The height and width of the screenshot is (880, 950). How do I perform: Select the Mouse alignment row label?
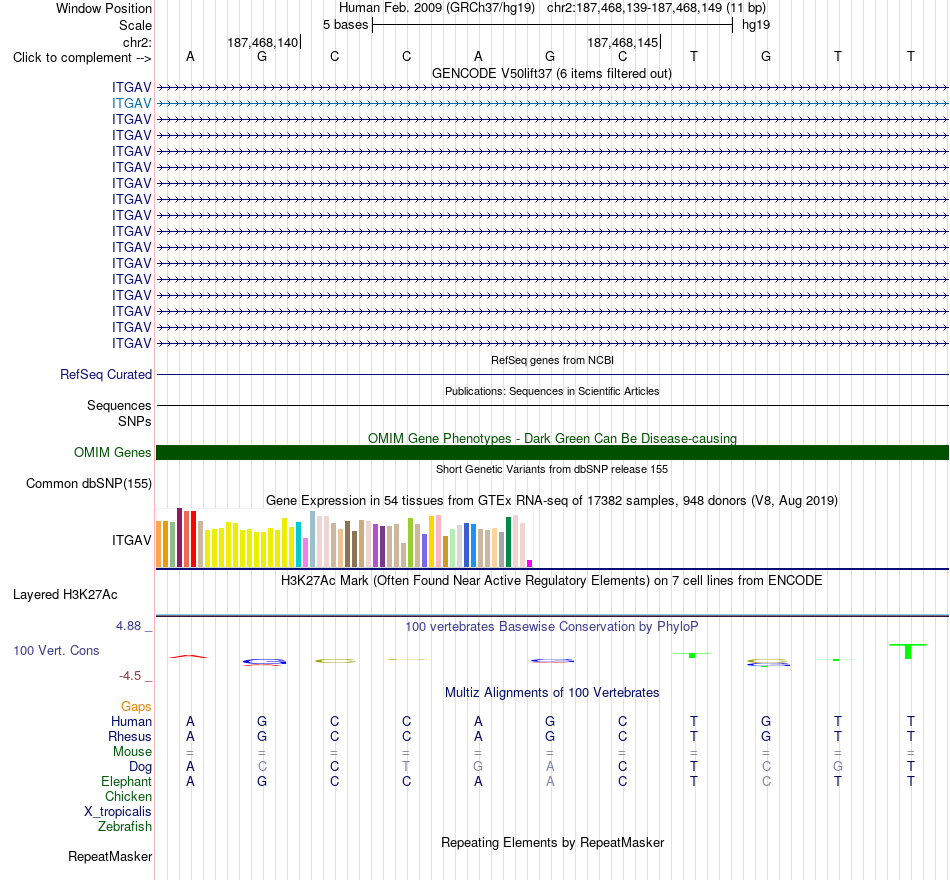(132, 752)
